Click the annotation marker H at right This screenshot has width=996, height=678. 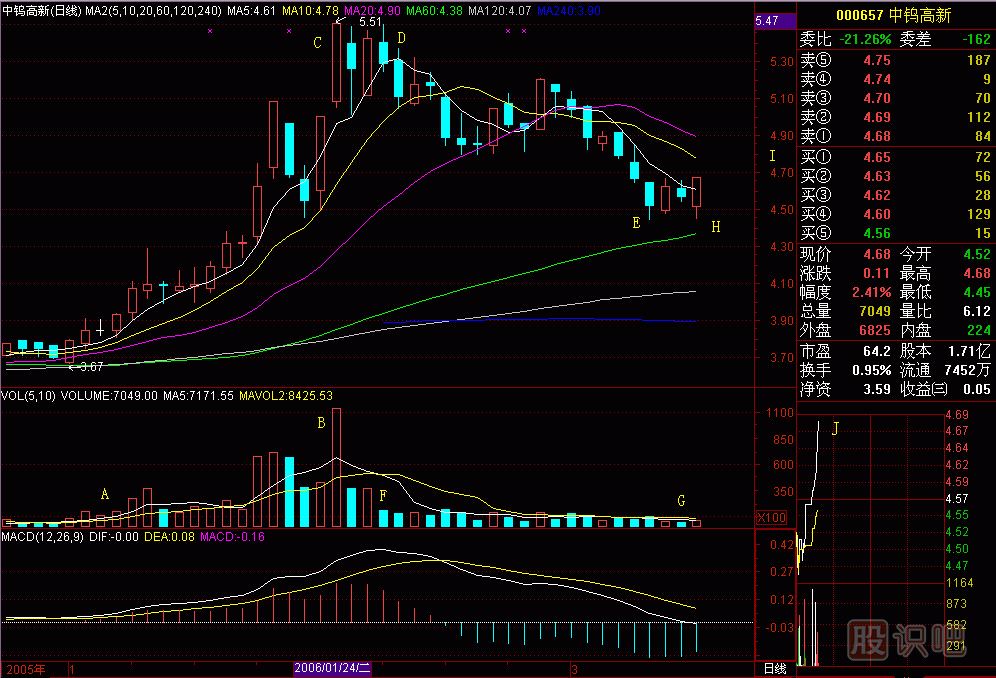click(715, 227)
